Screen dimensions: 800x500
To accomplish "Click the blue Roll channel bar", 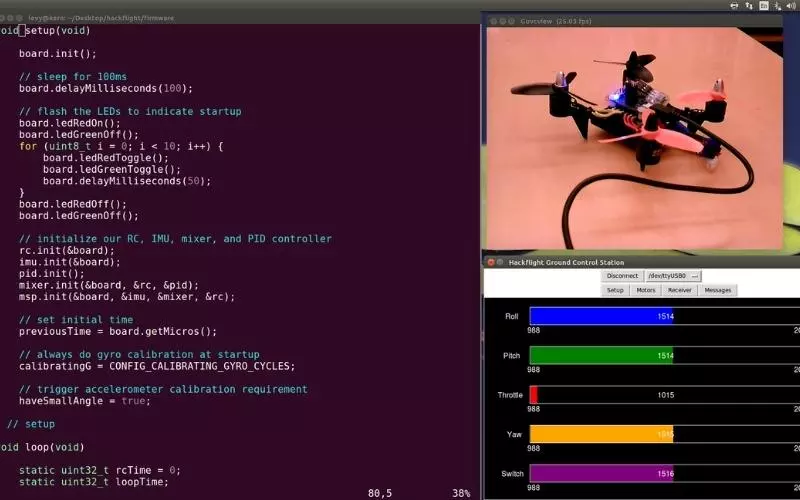I will point(602,316).
